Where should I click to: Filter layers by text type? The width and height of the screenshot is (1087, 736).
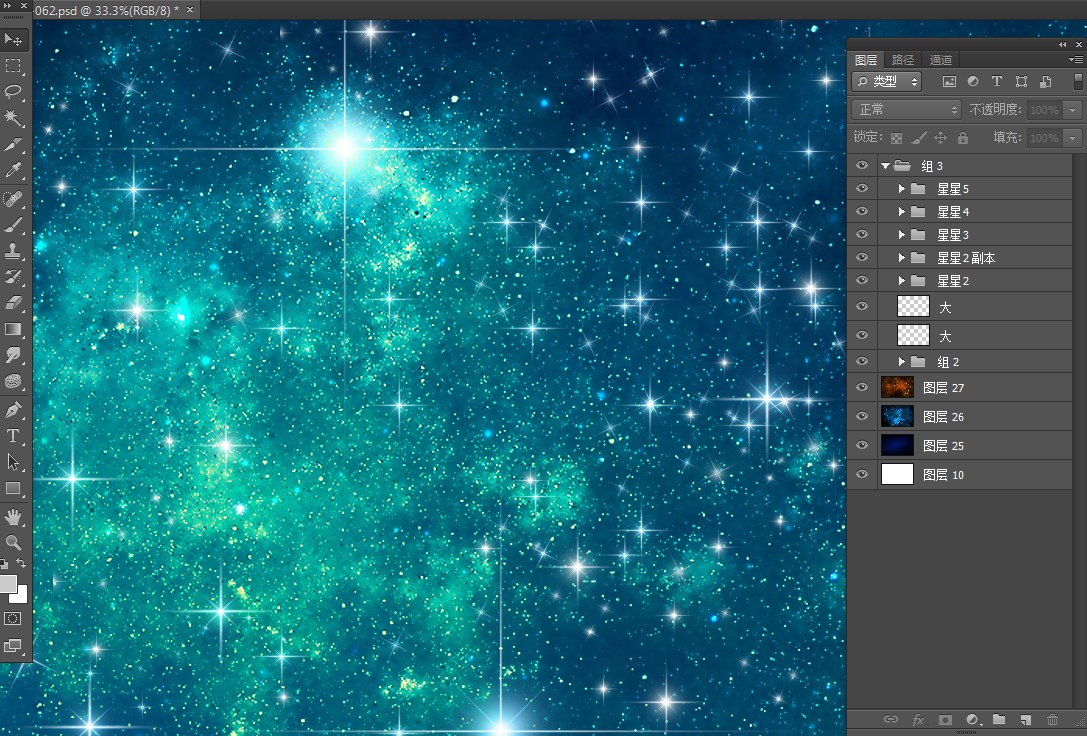point(997,82)
